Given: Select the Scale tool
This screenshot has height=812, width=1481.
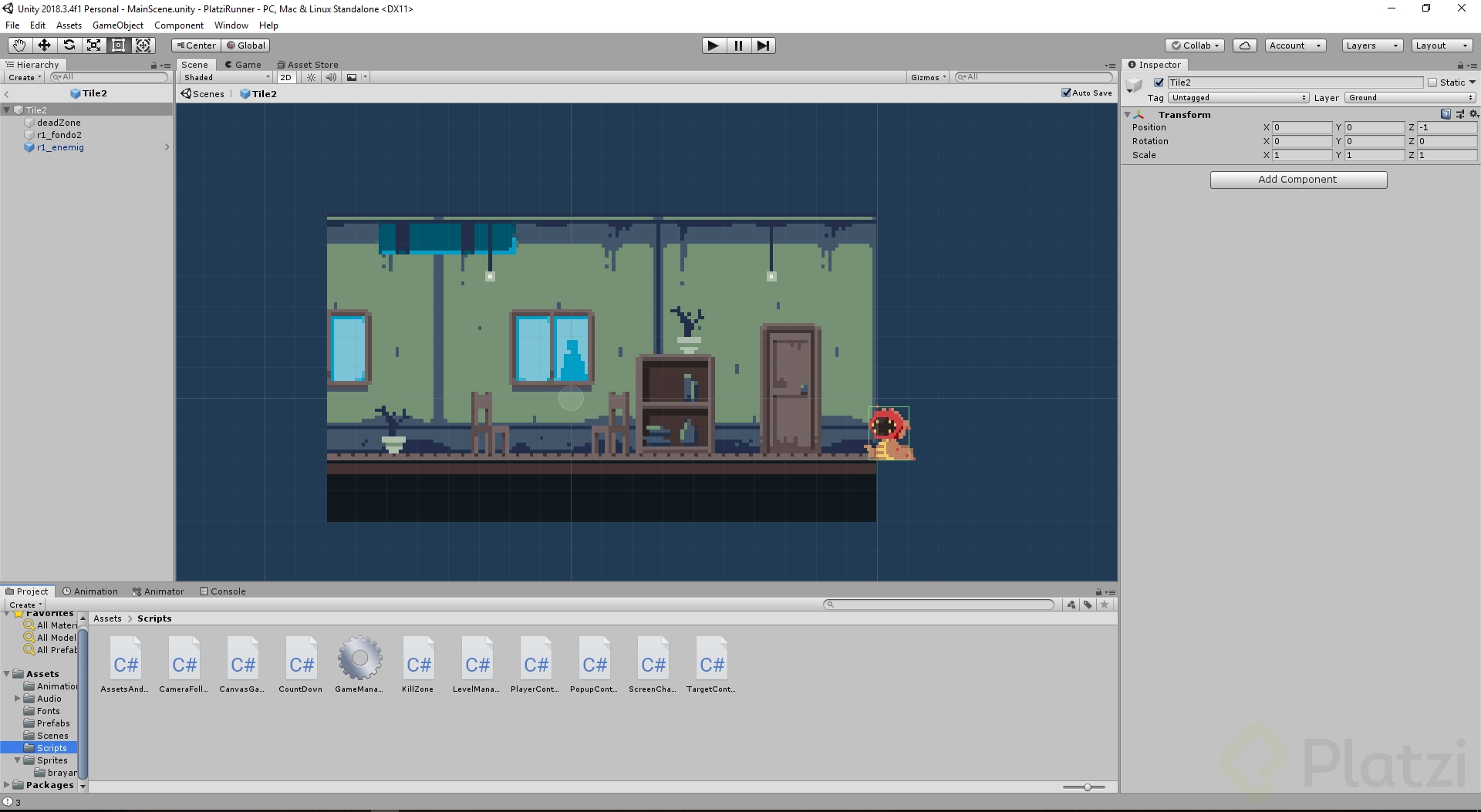Looking at the screenshot, I should [x=93, y=45].
